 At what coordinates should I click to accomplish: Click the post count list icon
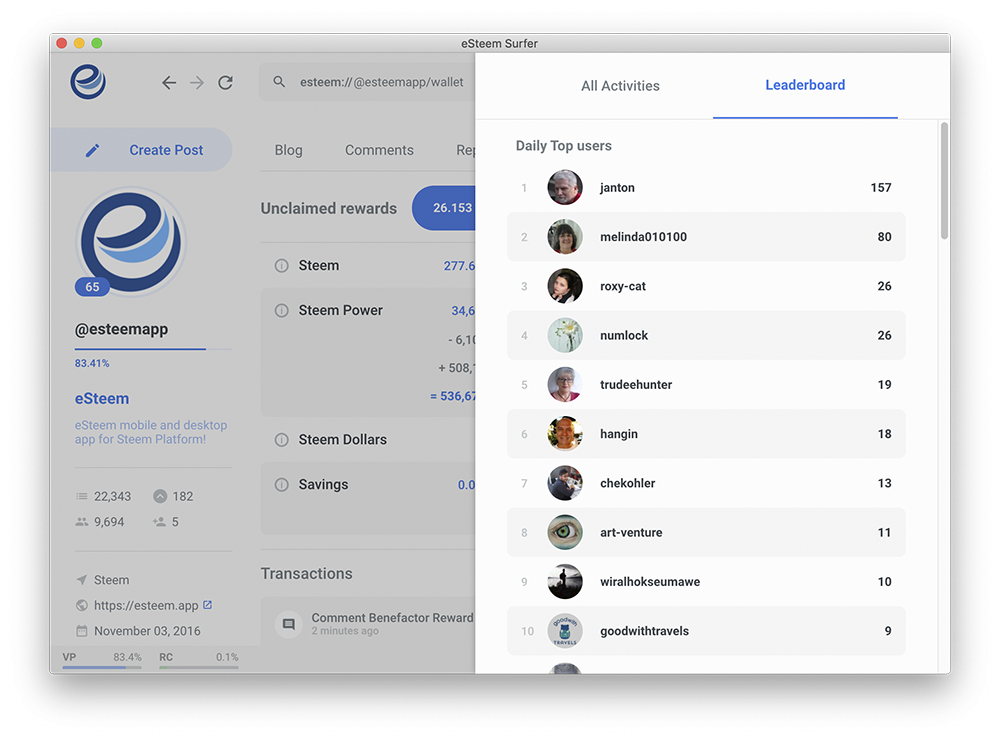click(82, 496)
